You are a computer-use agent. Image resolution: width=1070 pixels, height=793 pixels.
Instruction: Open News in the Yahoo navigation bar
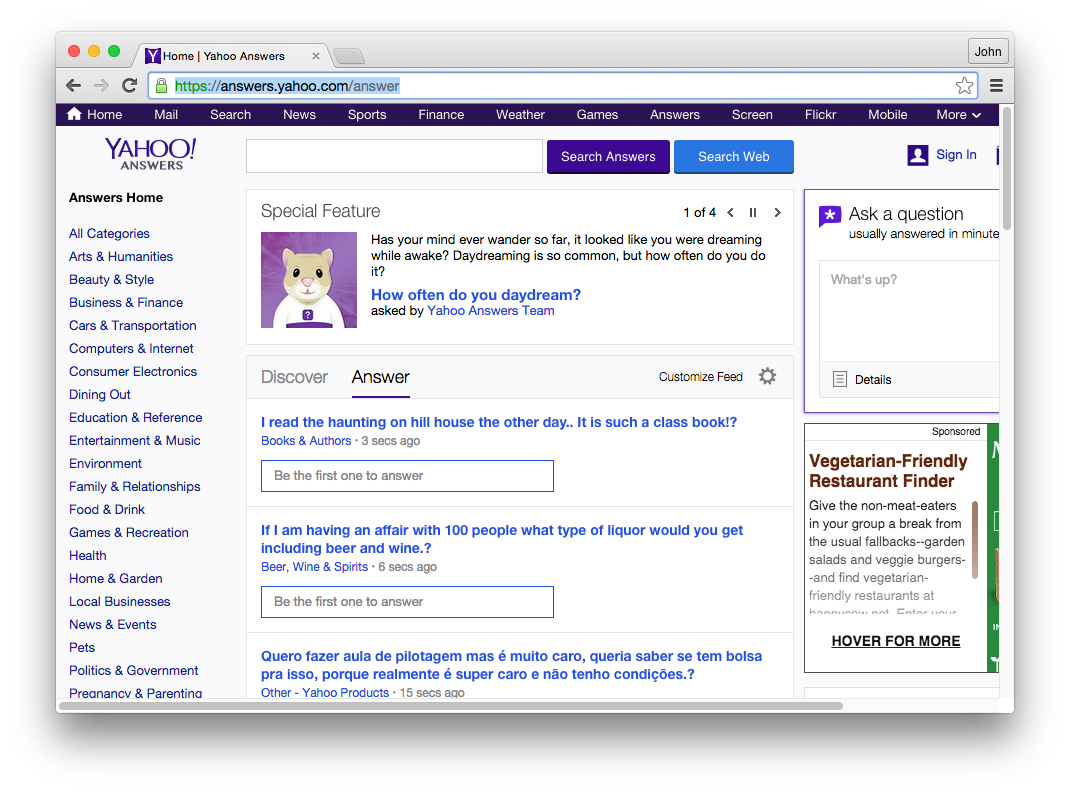click(x=299, y=115)
